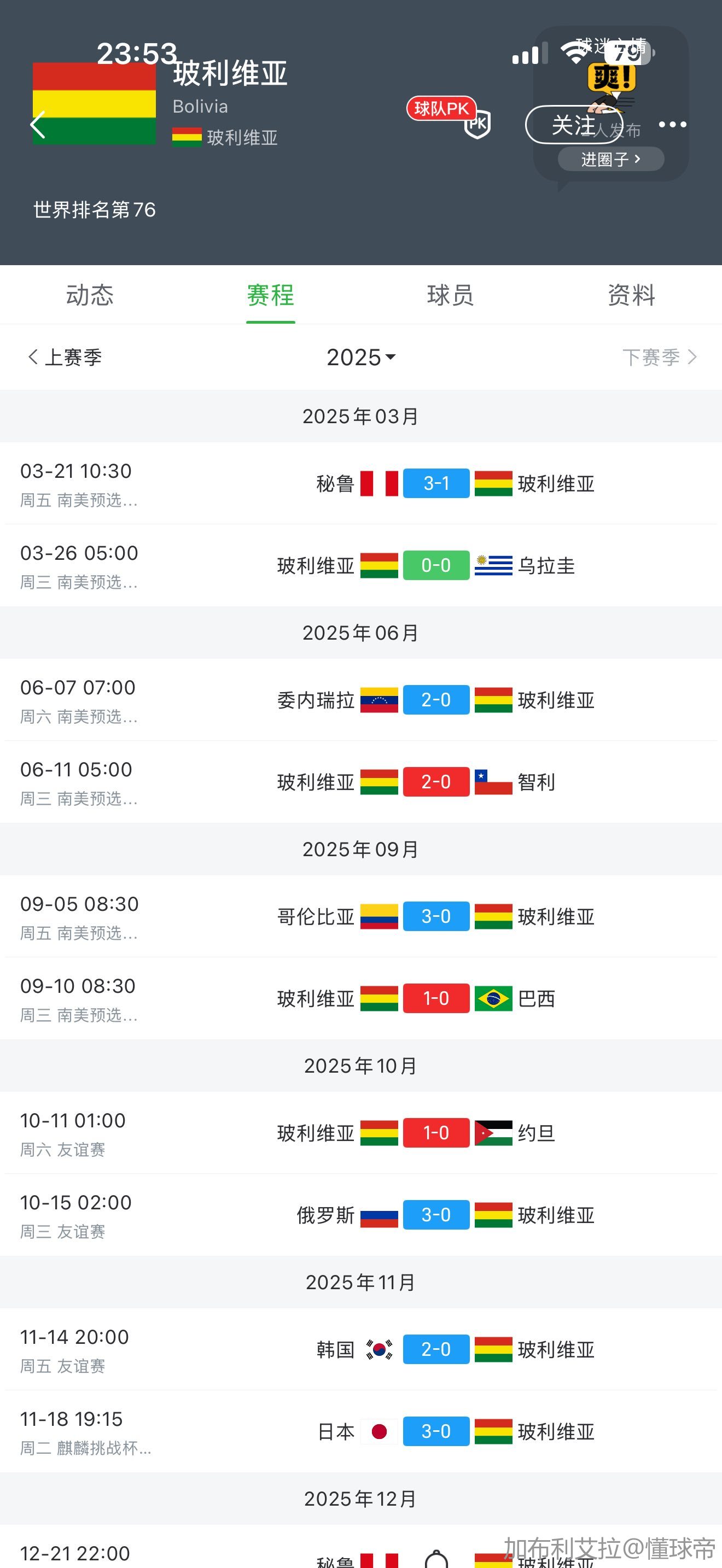Open the 2-0 score for Bolivia vs Chile
Image resolution: width=722 pixels, height=1568 pixels.
click(x=436, y=782)
